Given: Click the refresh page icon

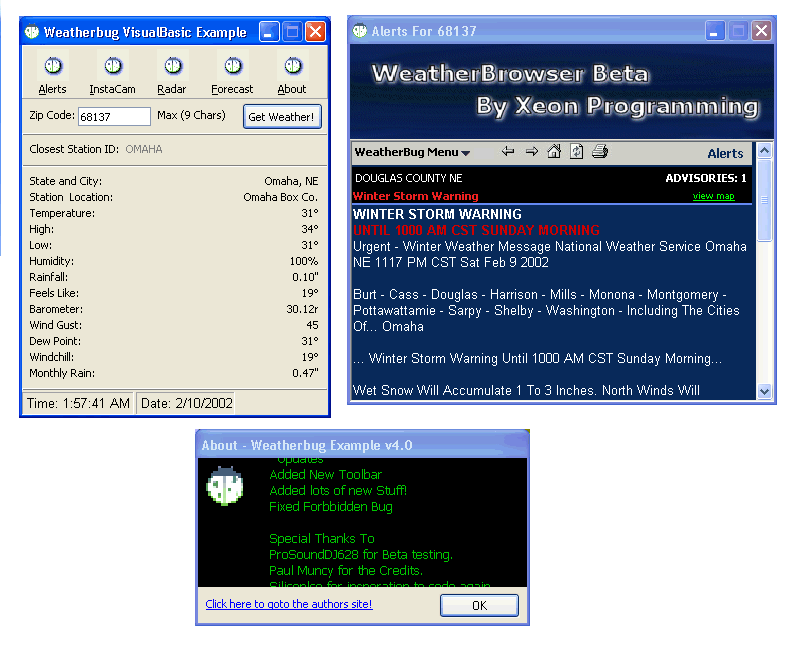Looking at the screenshot, I should (x=577, y=151).
